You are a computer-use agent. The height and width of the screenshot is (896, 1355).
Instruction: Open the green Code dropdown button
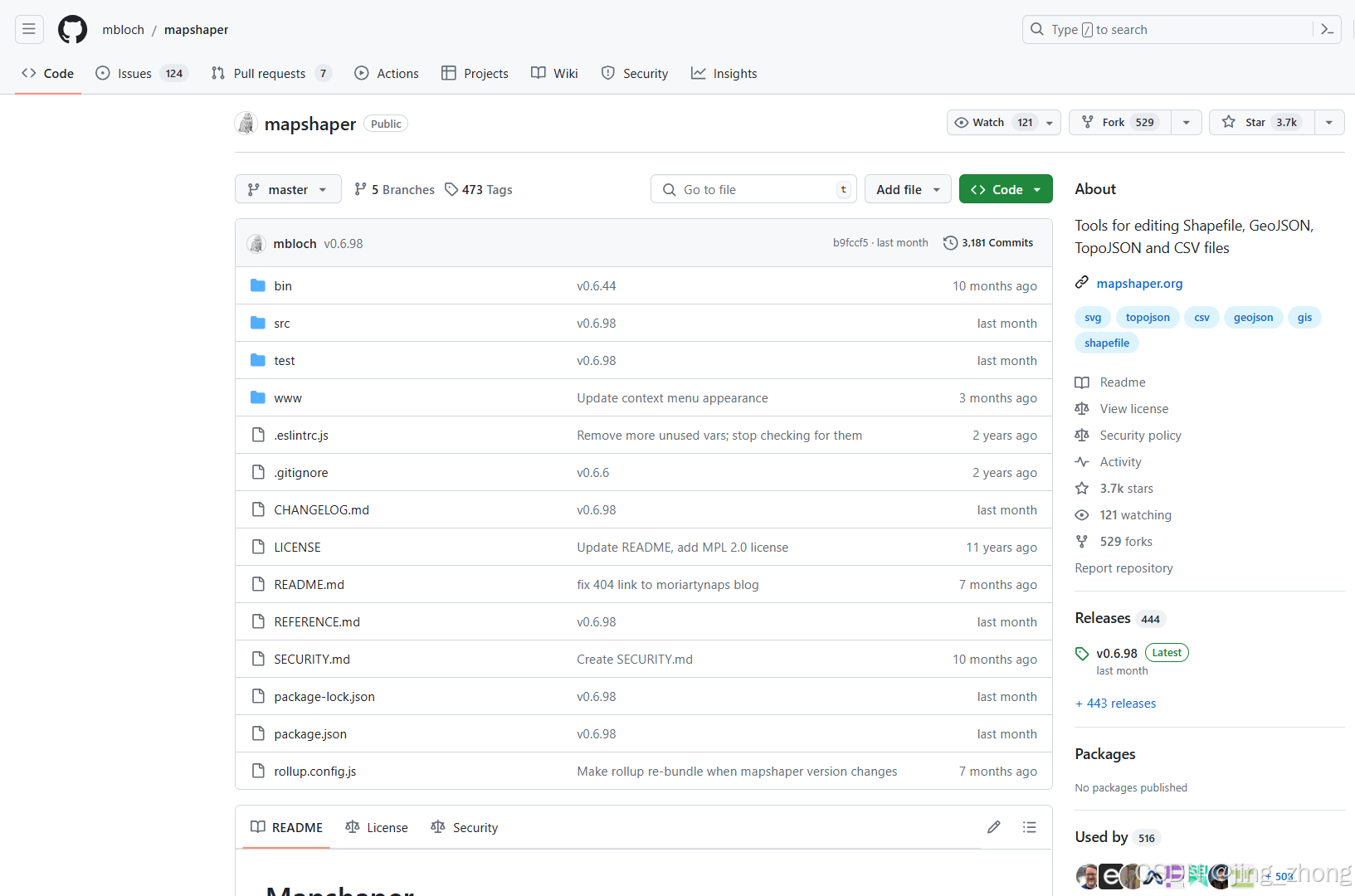[x=1006, y=189]
